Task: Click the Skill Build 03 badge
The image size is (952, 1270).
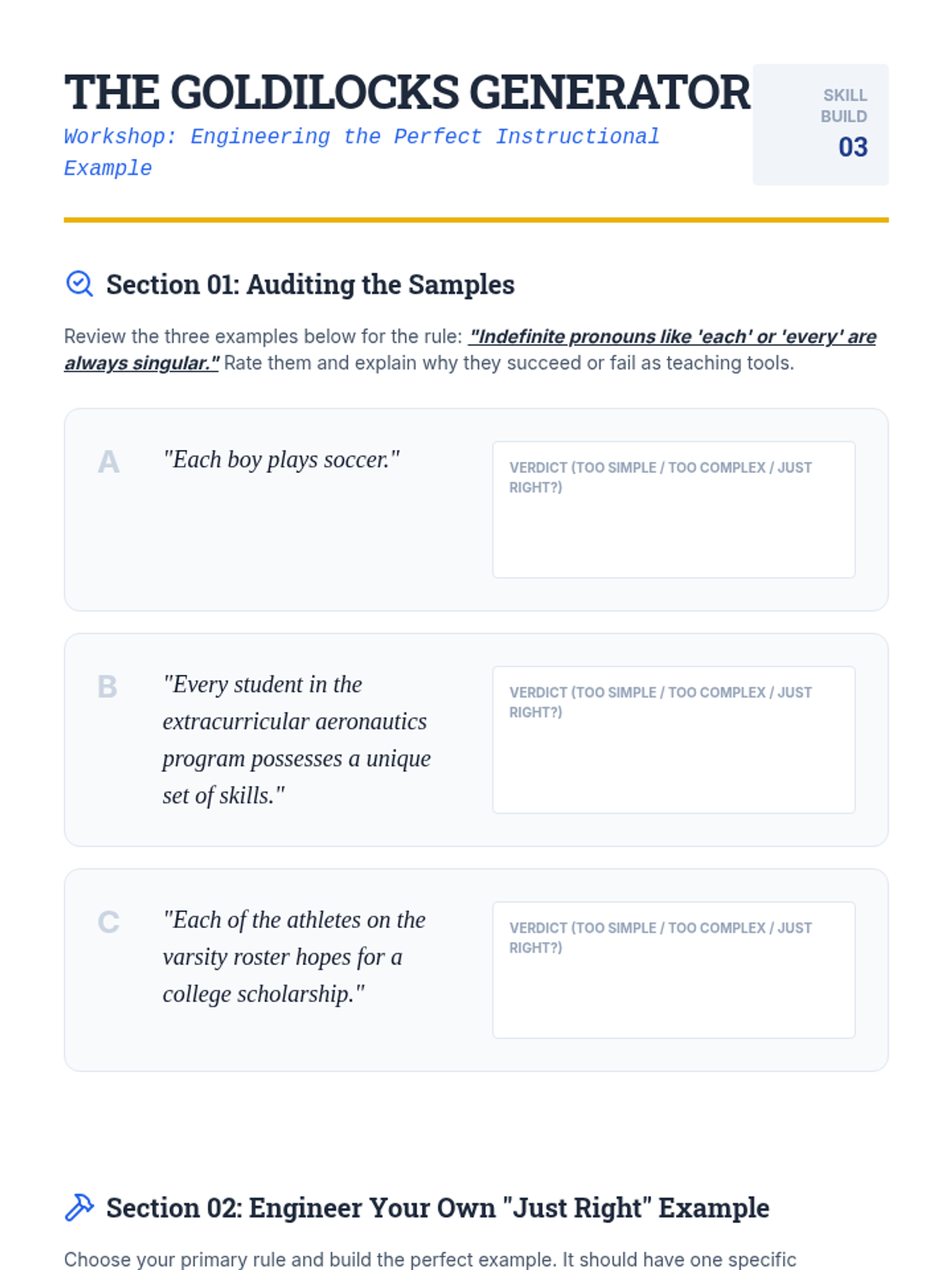Action: pyautogui.click(x=820, y=125)
